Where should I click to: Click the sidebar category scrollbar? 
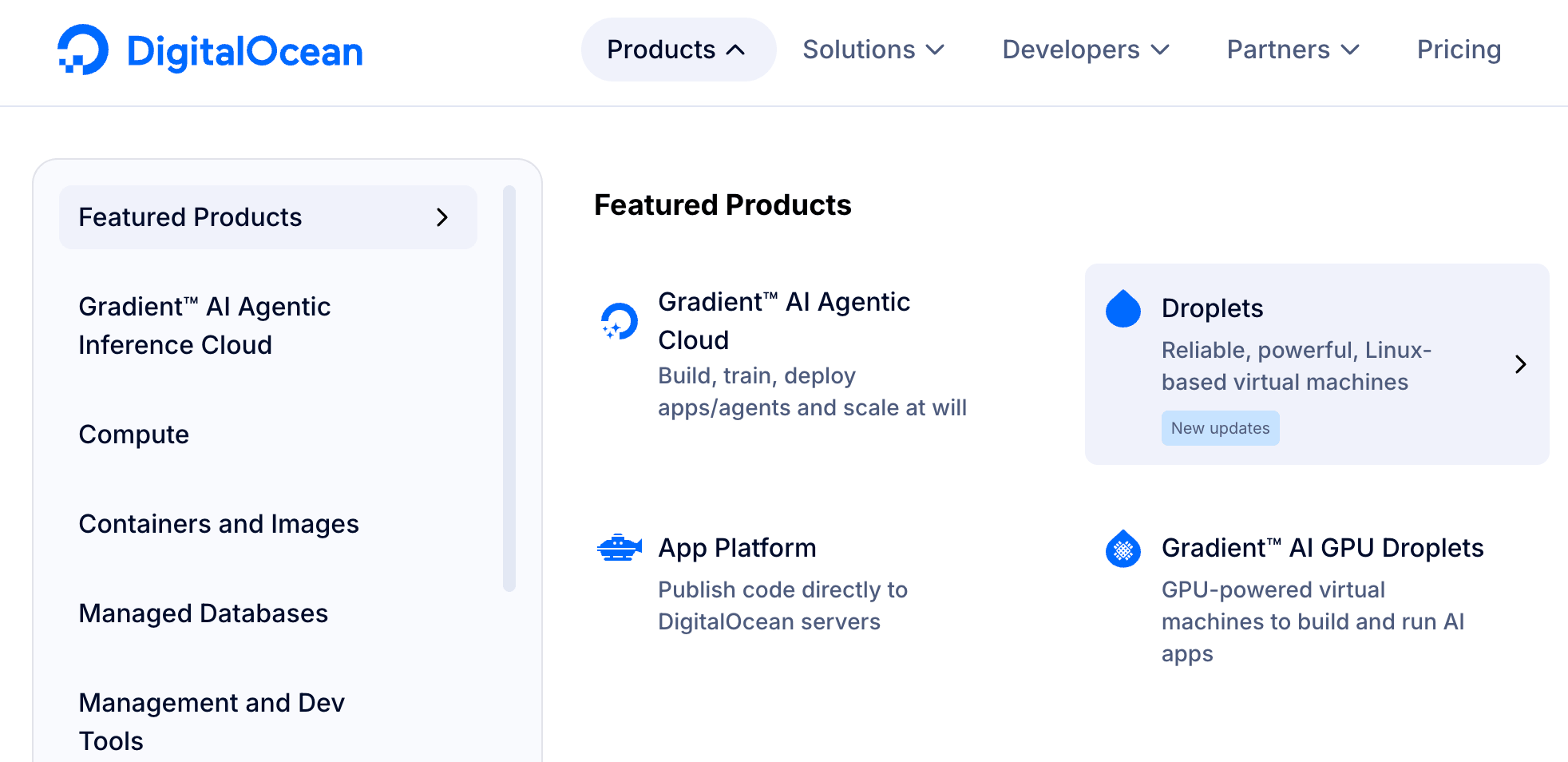pyautogui.click(x=509, y=388)
